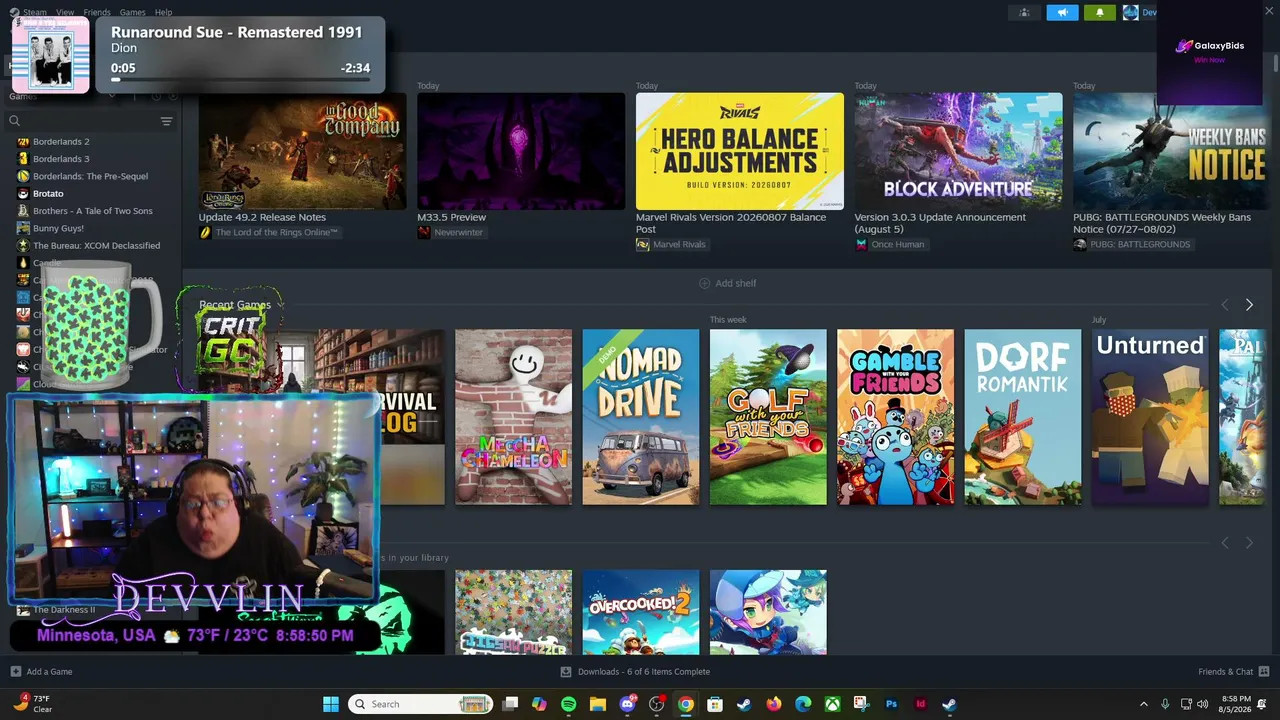Image resolution: width=1280 pixels, height=720 pixels.
Task: Show the next Recent Games shelf page
Action: coord(1249,305)
